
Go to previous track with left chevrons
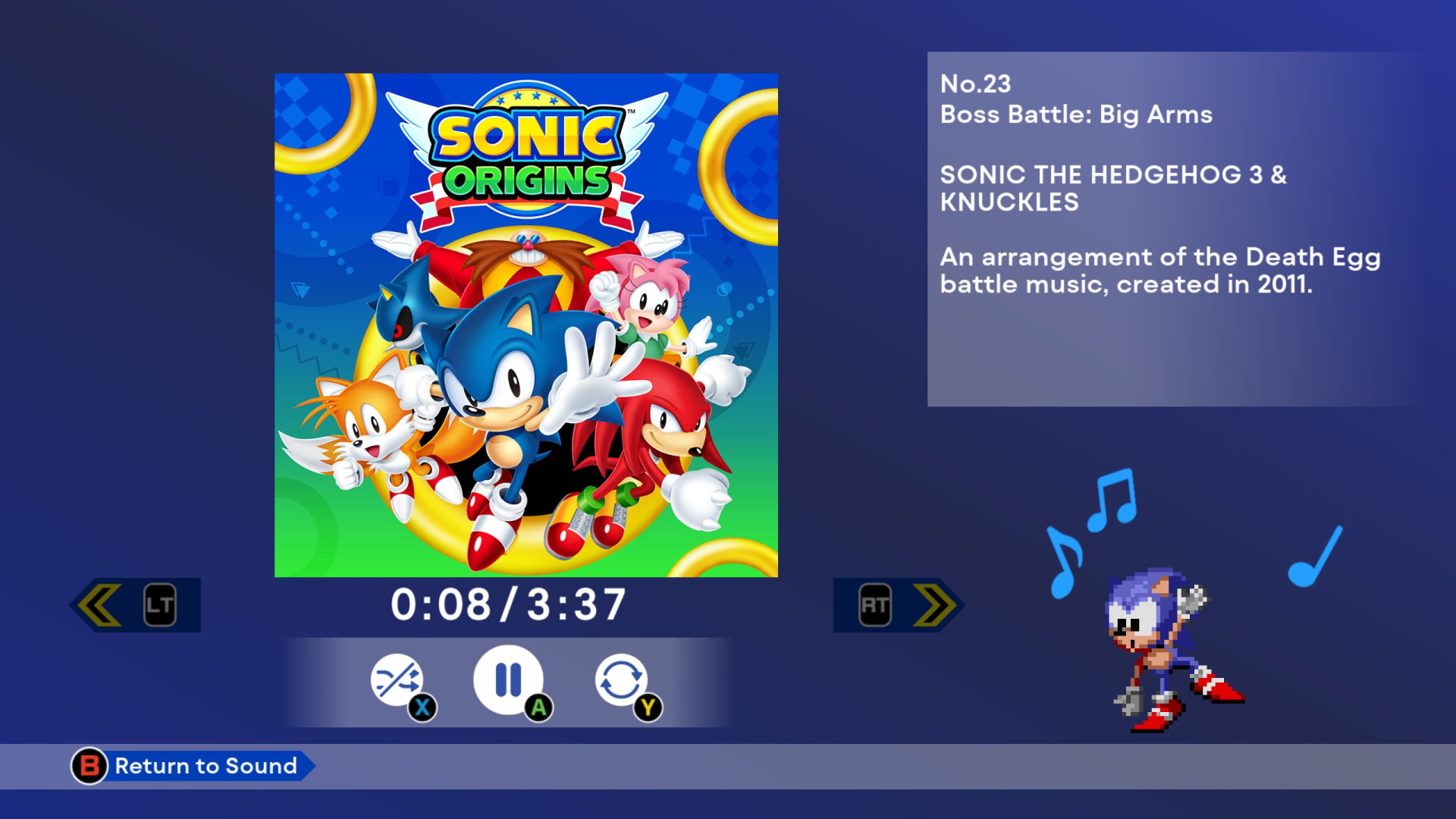(99, 604)
